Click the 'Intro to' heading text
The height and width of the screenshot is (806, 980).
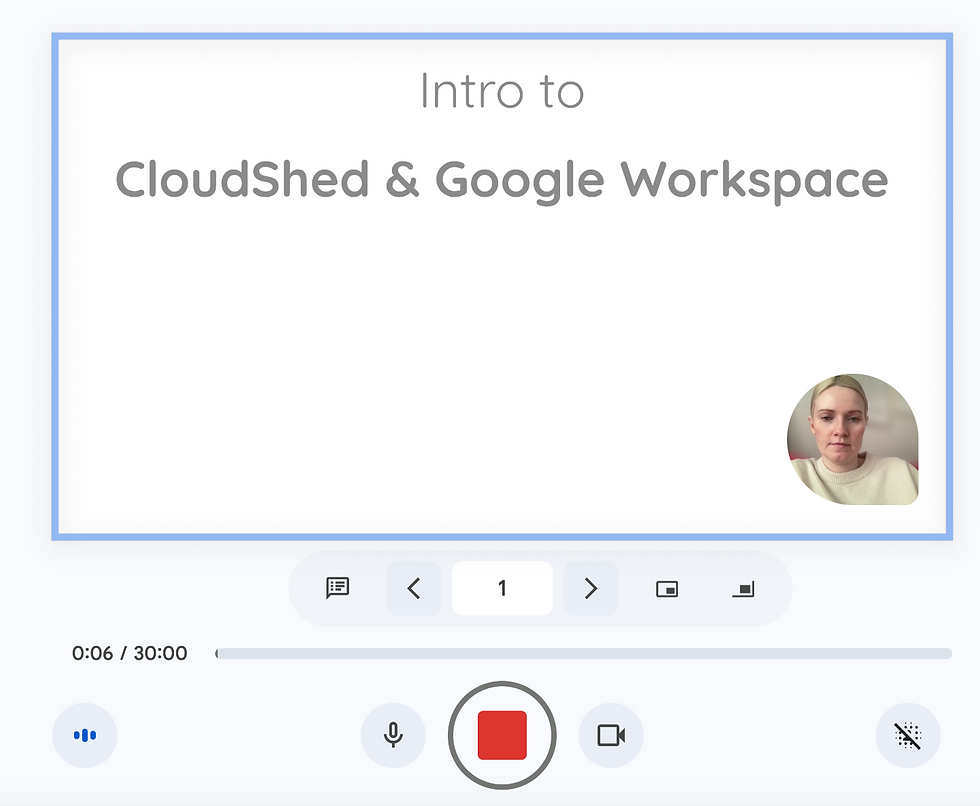502,91
